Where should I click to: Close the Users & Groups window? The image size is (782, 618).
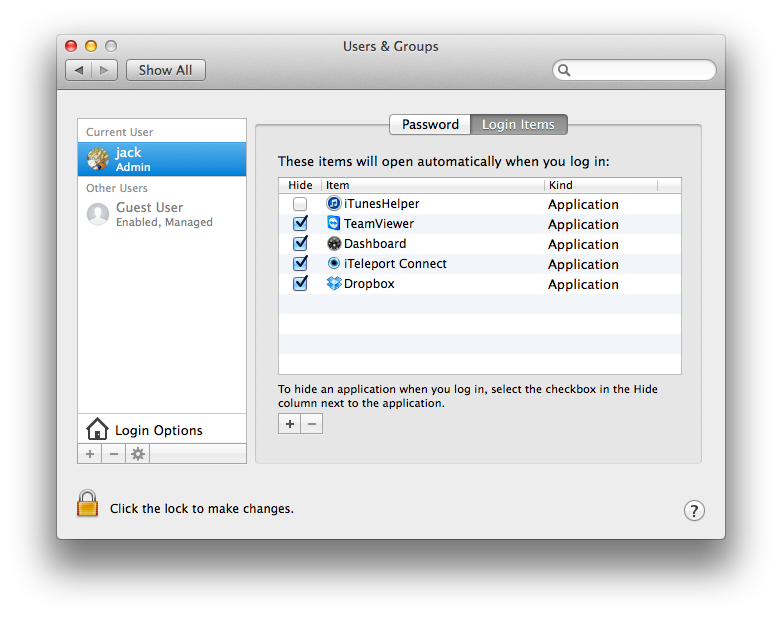(71, 46)
